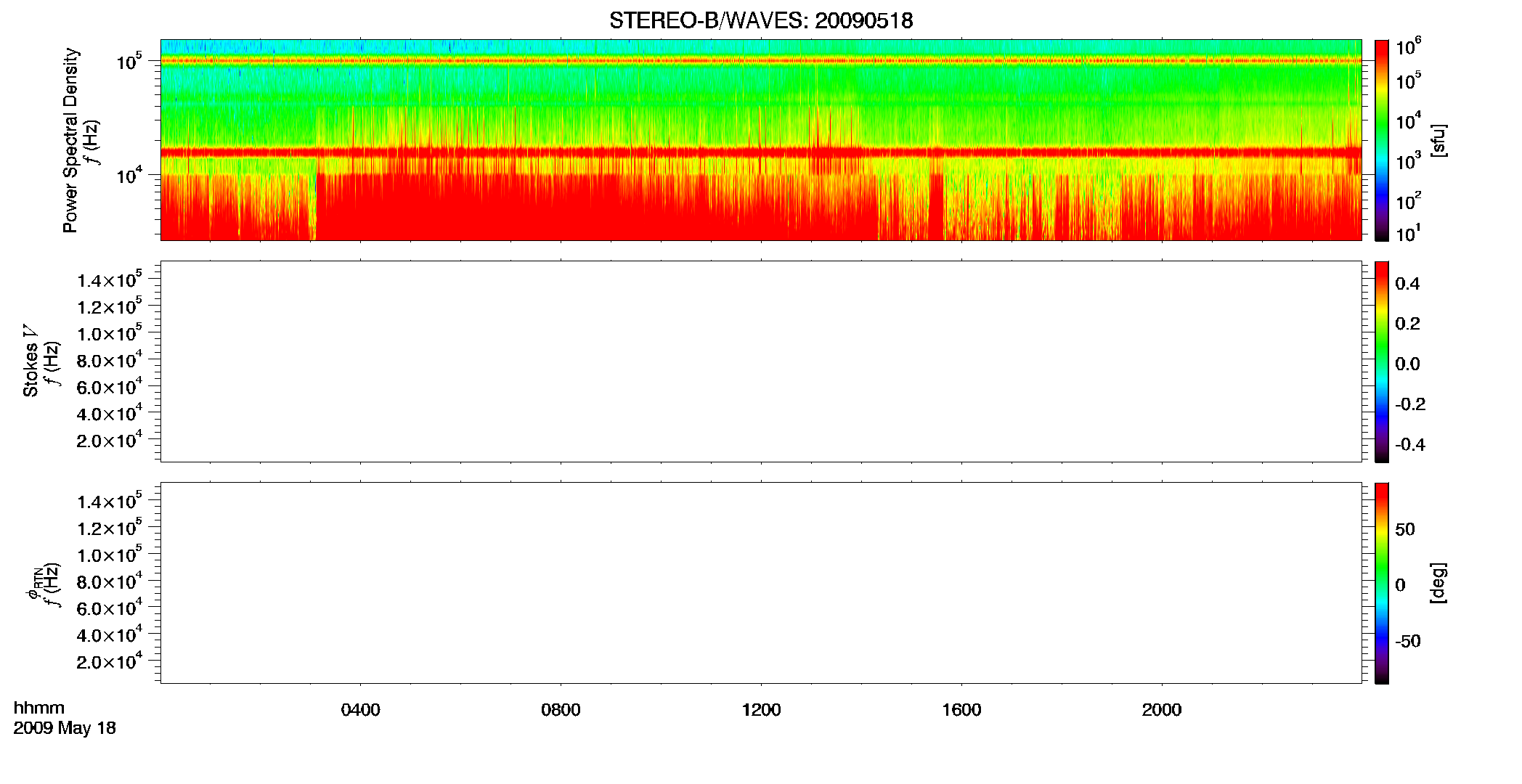Click the STEREO-B/WAVES: 20090518 plot title

point(760,20)
